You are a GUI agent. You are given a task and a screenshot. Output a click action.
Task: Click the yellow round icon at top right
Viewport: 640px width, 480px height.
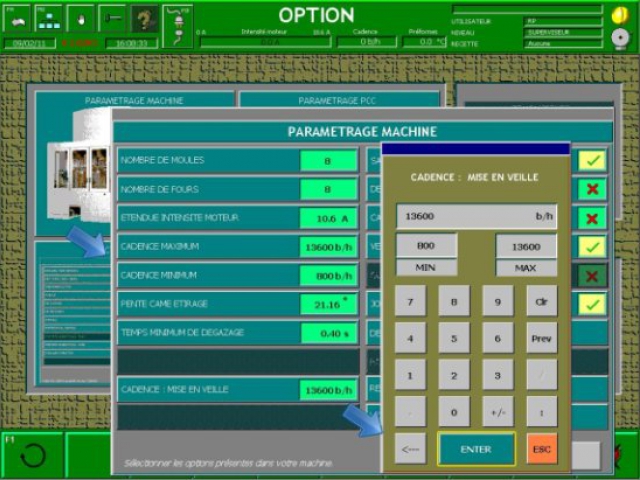click(x=620, y=14)
